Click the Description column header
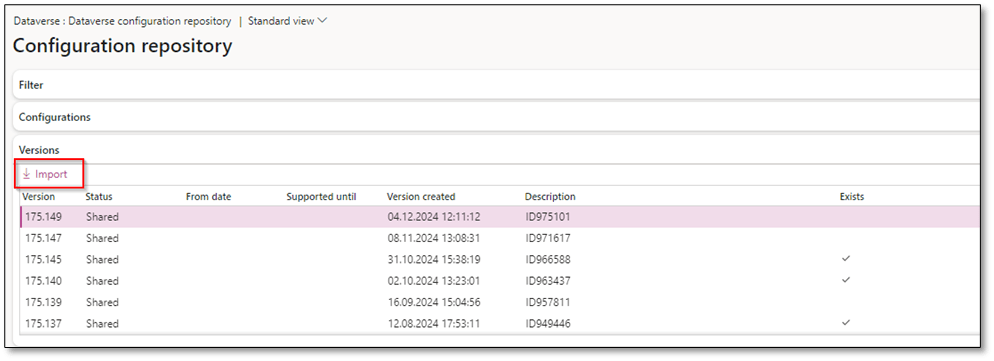Viewport: 994px width, 361px height. [550, 197]
